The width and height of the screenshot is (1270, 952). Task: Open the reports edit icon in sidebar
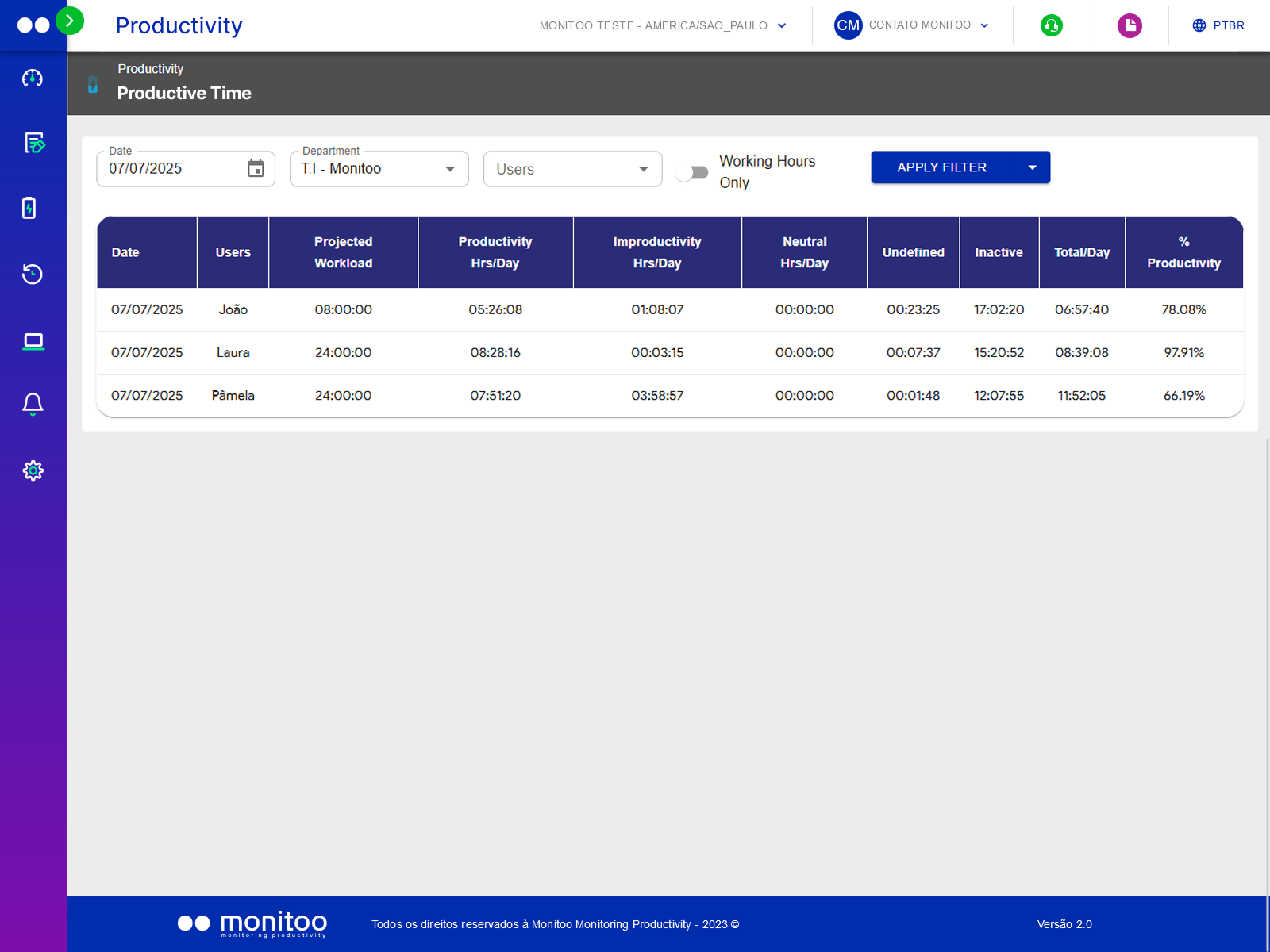[33, 144]
